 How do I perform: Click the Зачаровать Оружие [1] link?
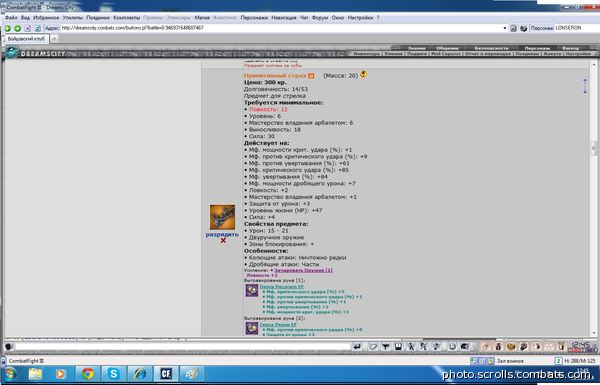303,270
